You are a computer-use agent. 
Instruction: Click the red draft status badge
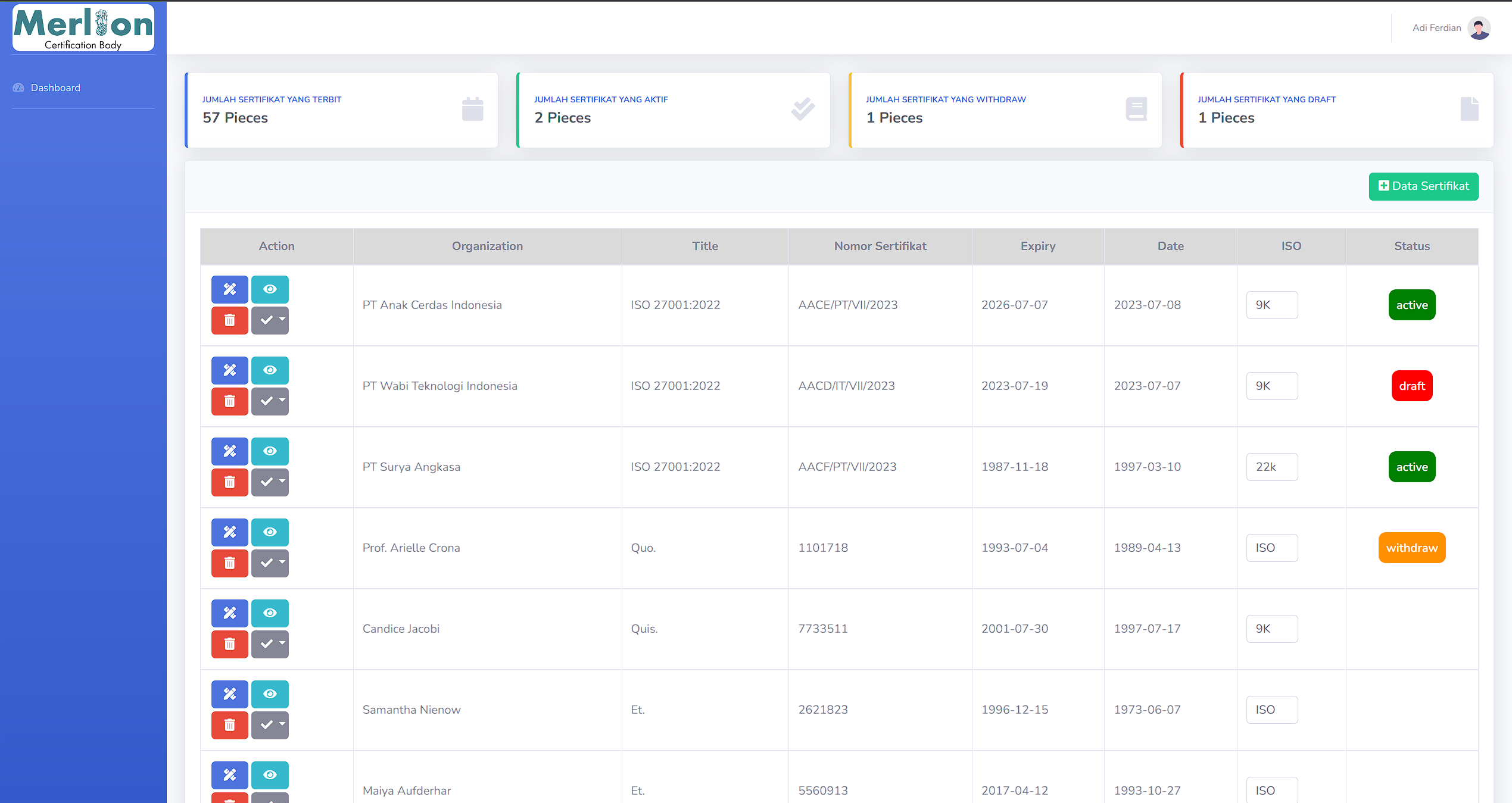[x=1411, y=386]
